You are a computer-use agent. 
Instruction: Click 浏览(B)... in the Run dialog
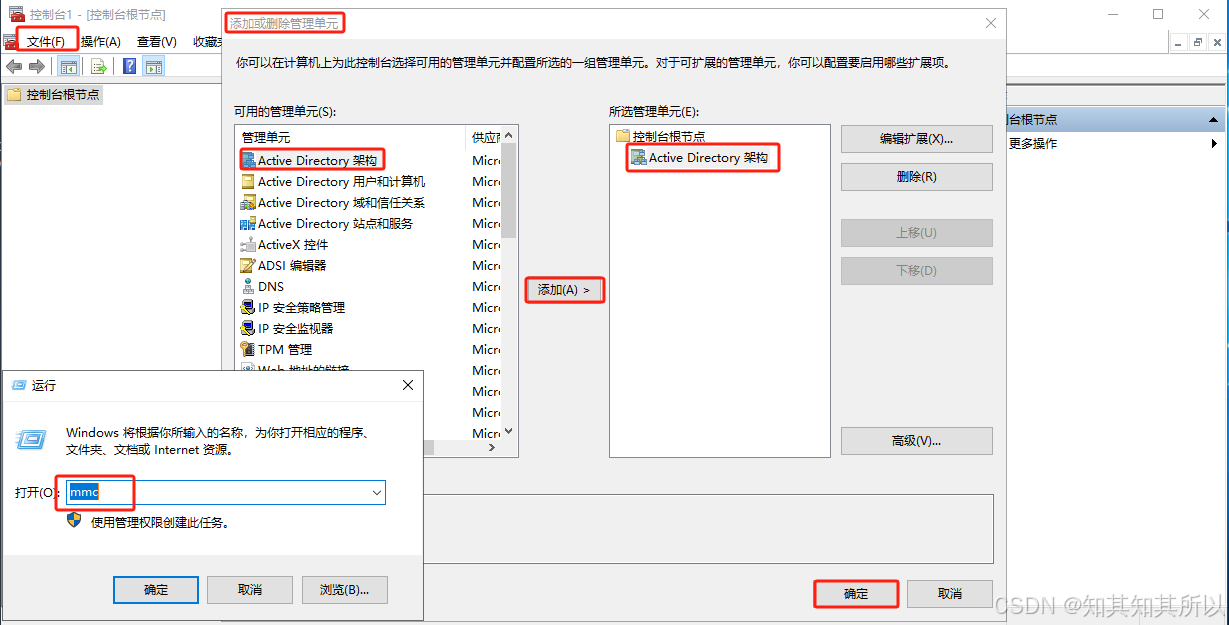pos(344,590)
